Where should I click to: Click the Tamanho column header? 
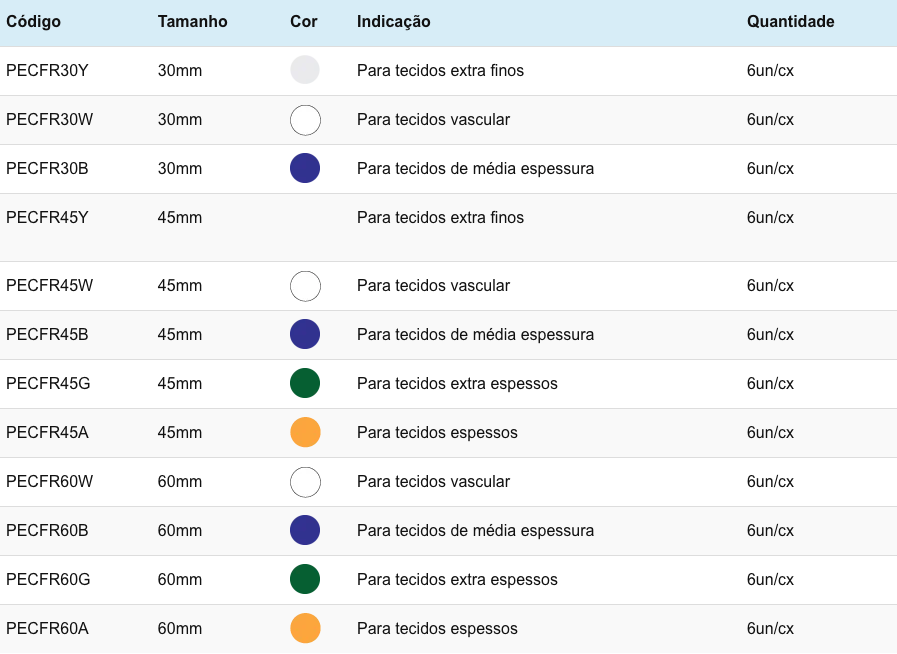(192, 21)
